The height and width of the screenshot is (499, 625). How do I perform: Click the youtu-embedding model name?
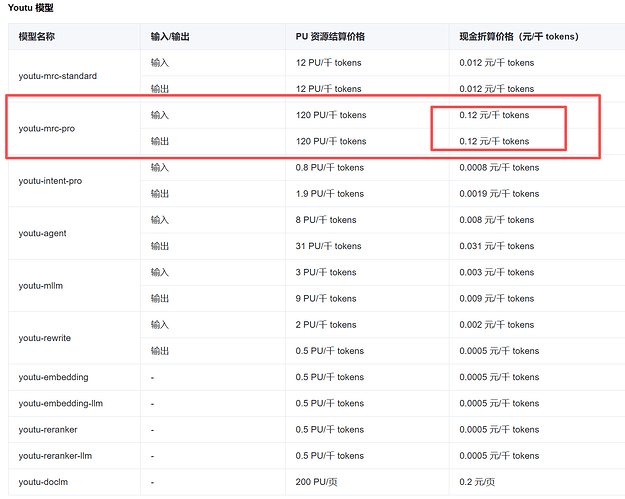tap(53, 377)
